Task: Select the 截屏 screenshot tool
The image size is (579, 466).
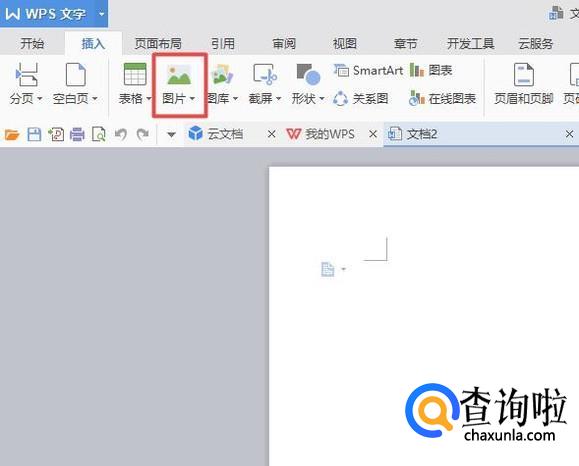Action: pos(265,75)
